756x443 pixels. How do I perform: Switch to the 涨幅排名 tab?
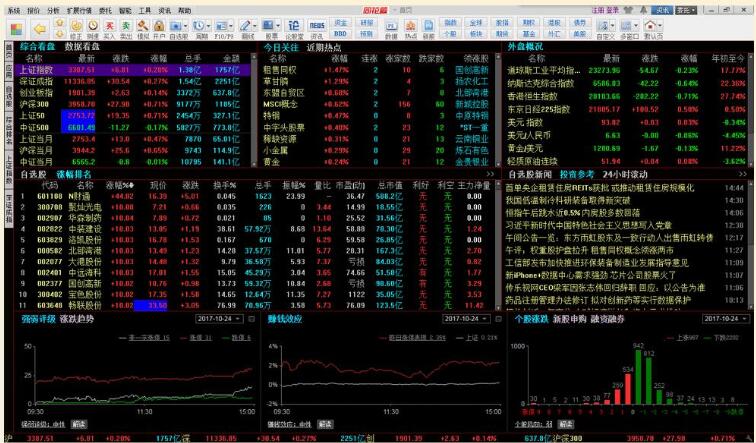pos(74,175)
